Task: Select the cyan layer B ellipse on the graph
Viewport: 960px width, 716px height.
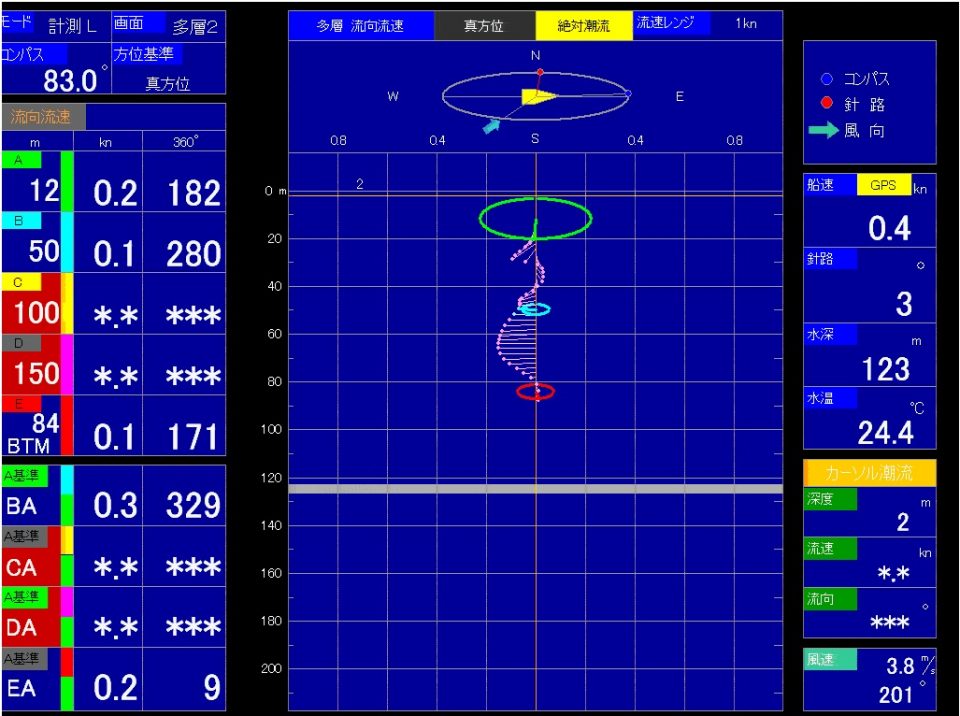Action: (x=534, y=309)
